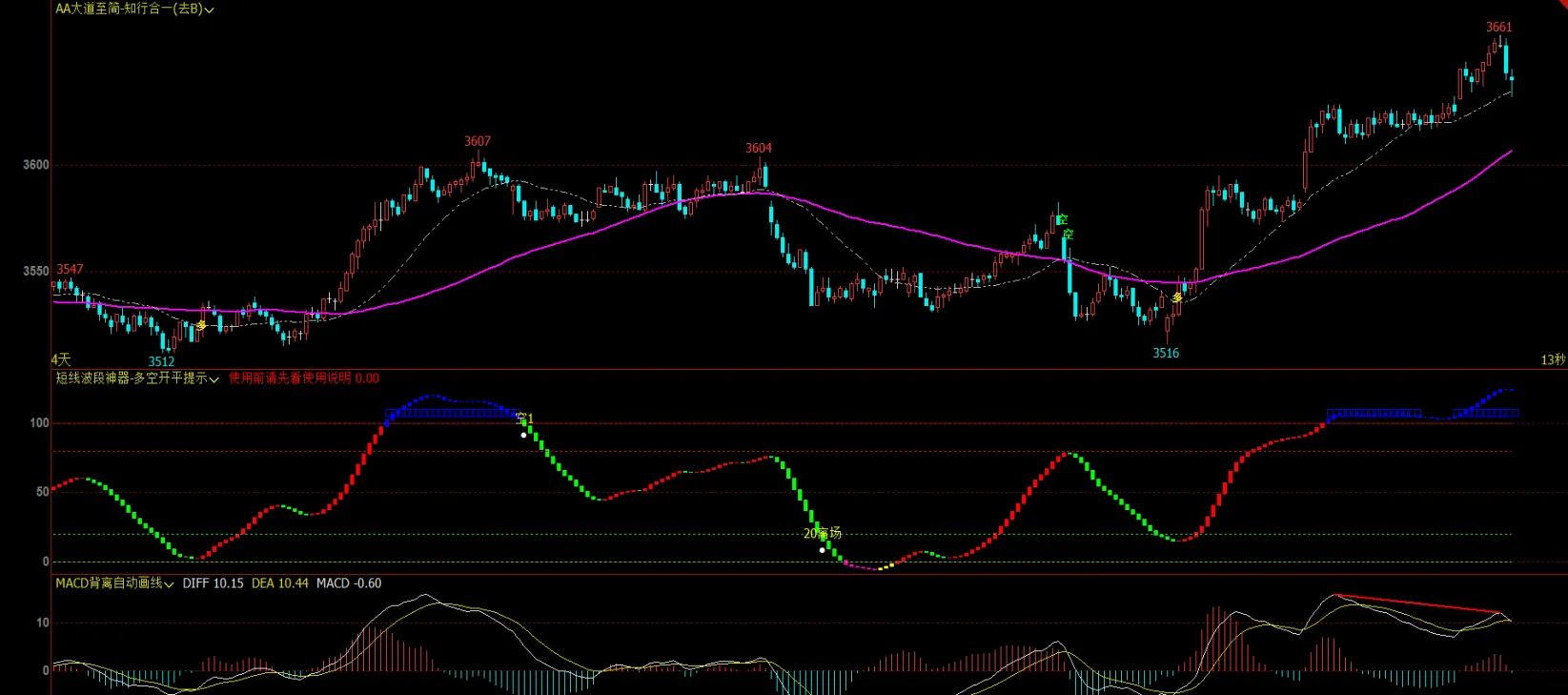Click the 3604 high price label
This screenshot has width=1568, height=695.
pyautogui.click(x=759, y=148)
